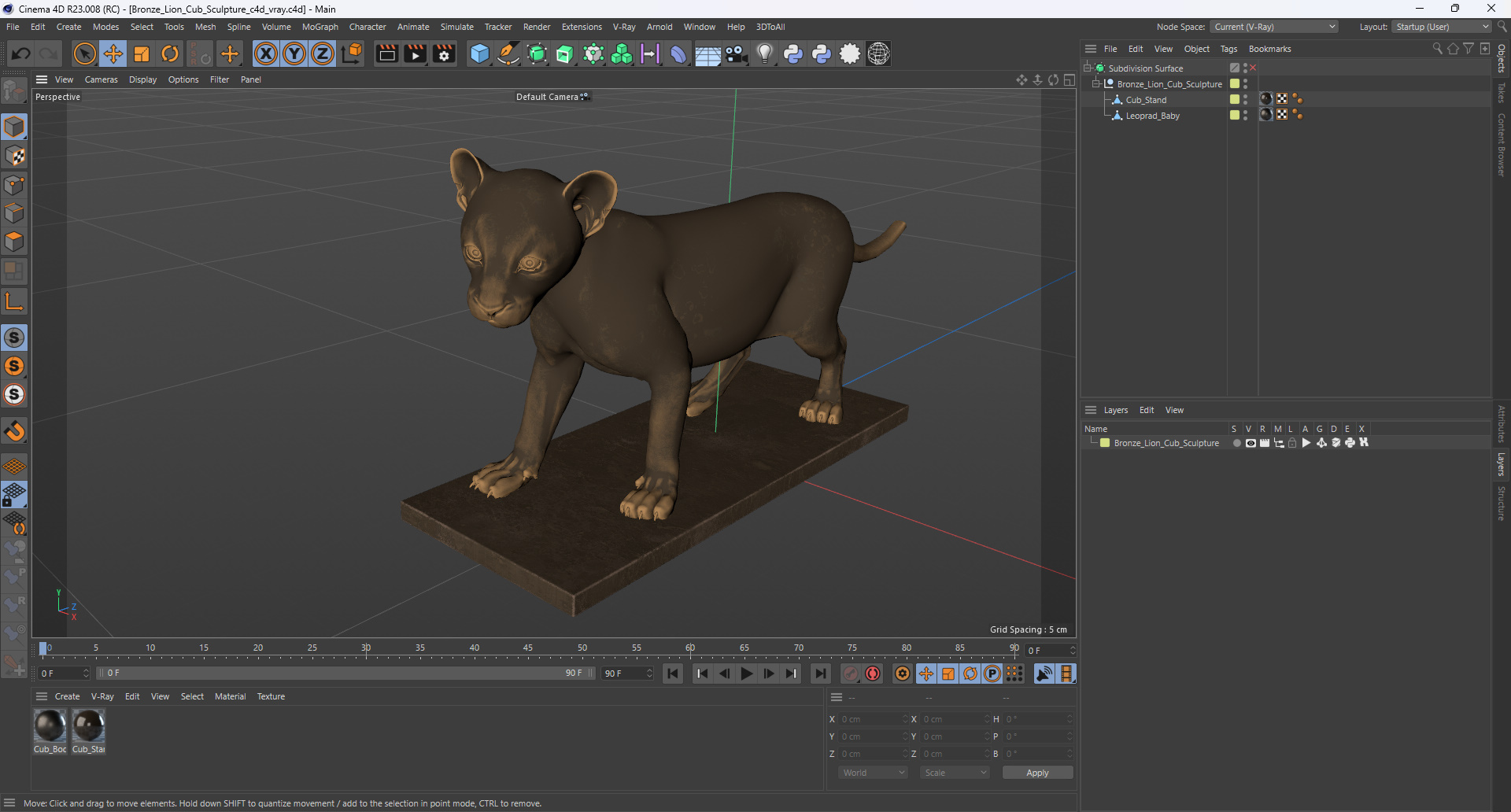Click Render View clapperboard icon
The image size is (1511, 812).
[386, 54]
